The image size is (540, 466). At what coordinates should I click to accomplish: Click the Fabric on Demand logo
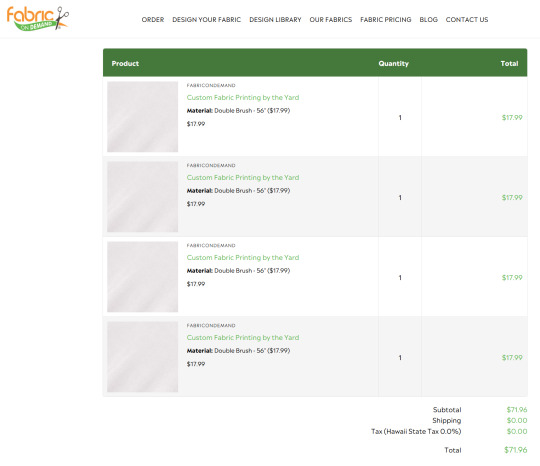click(x=38, y=19)
